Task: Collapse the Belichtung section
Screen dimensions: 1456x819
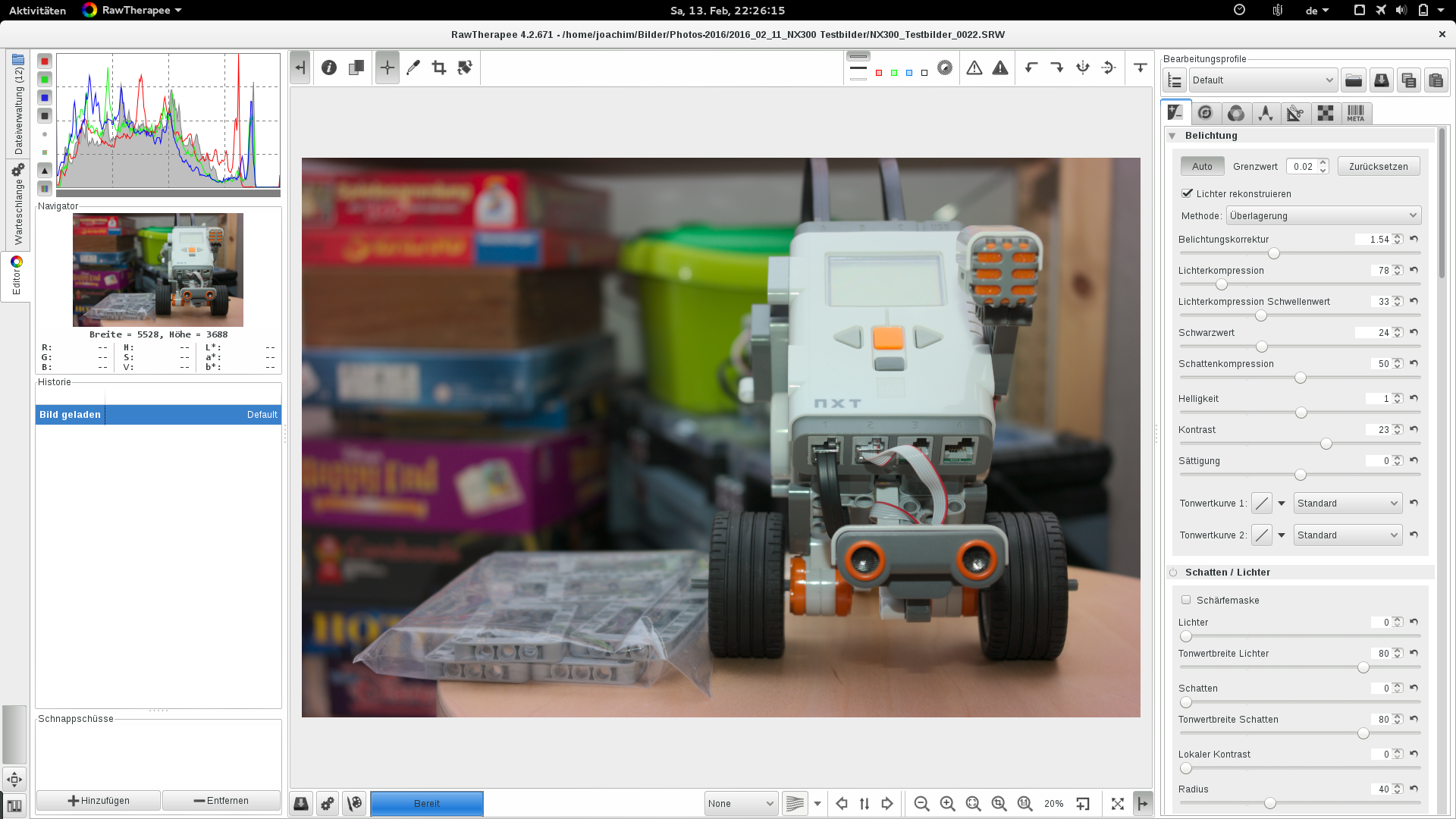Action: [1172, 136]
